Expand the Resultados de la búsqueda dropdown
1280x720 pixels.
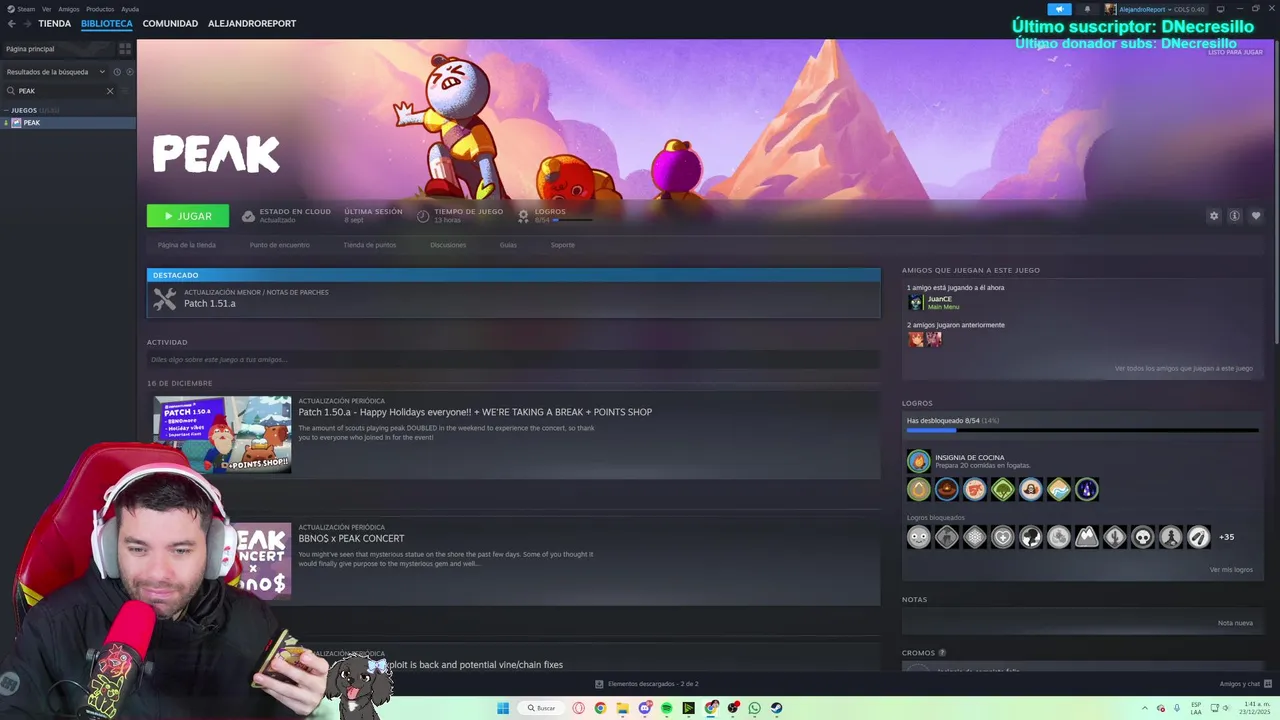55,72
